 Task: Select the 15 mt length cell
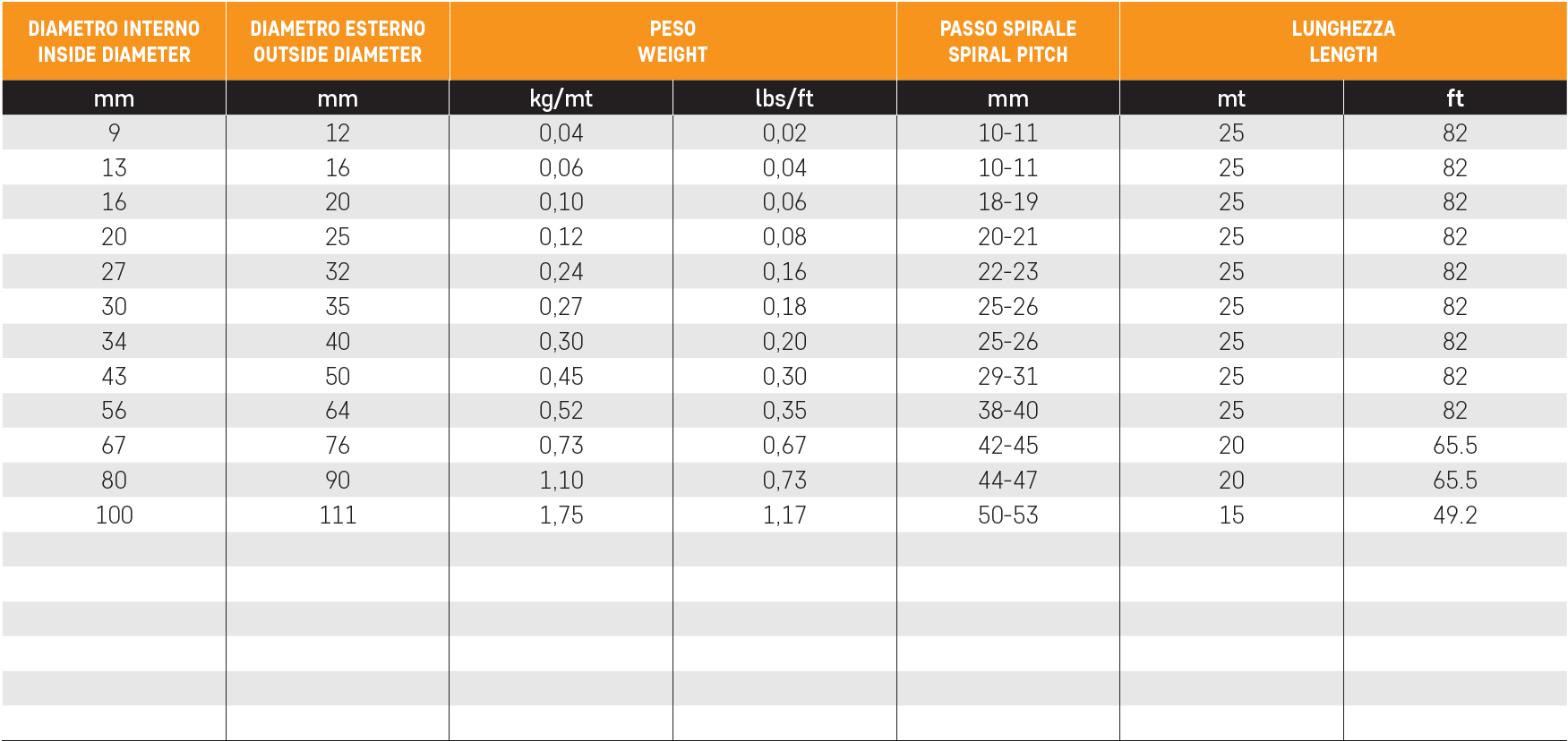click(x=1231, y=515)
